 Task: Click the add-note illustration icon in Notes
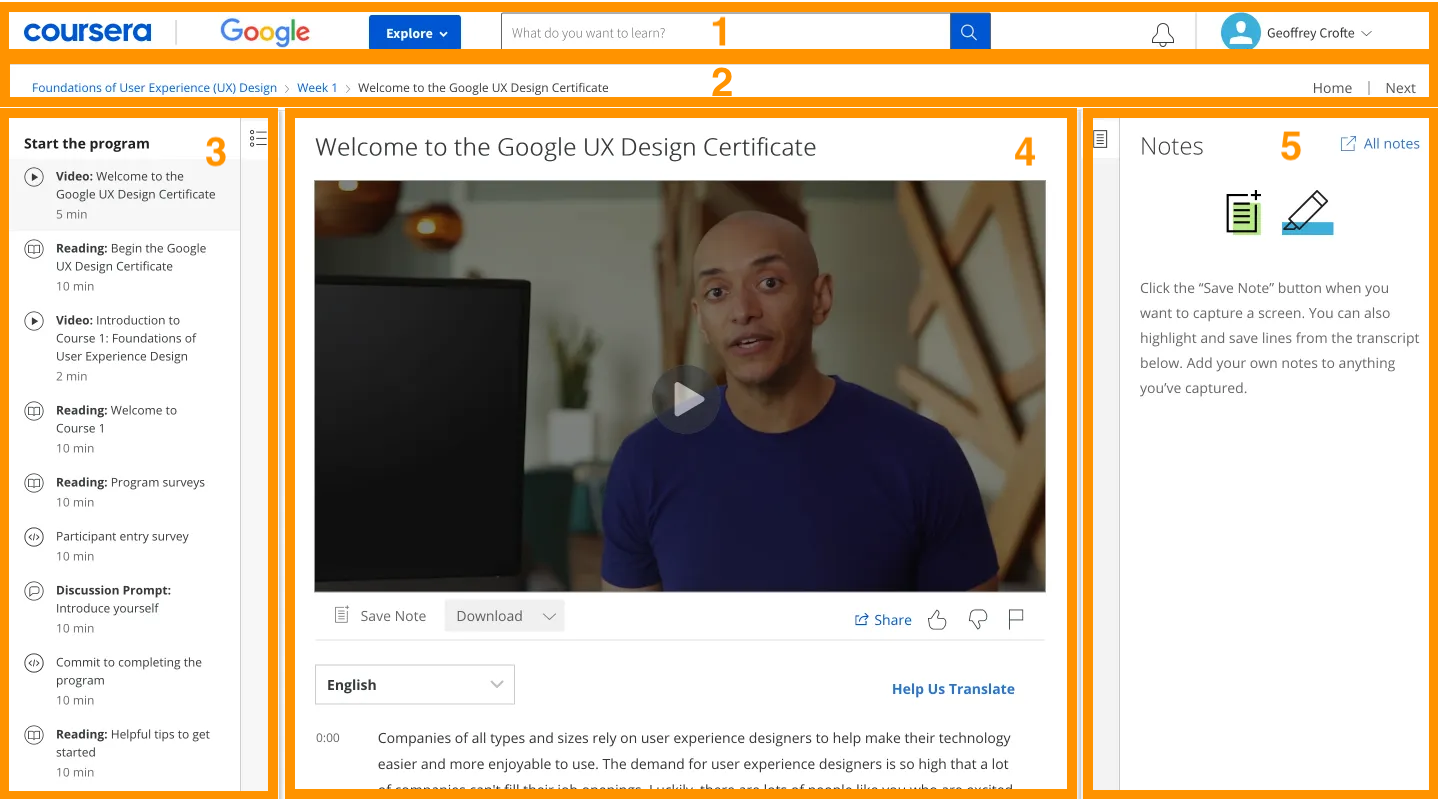point(1245,211)
